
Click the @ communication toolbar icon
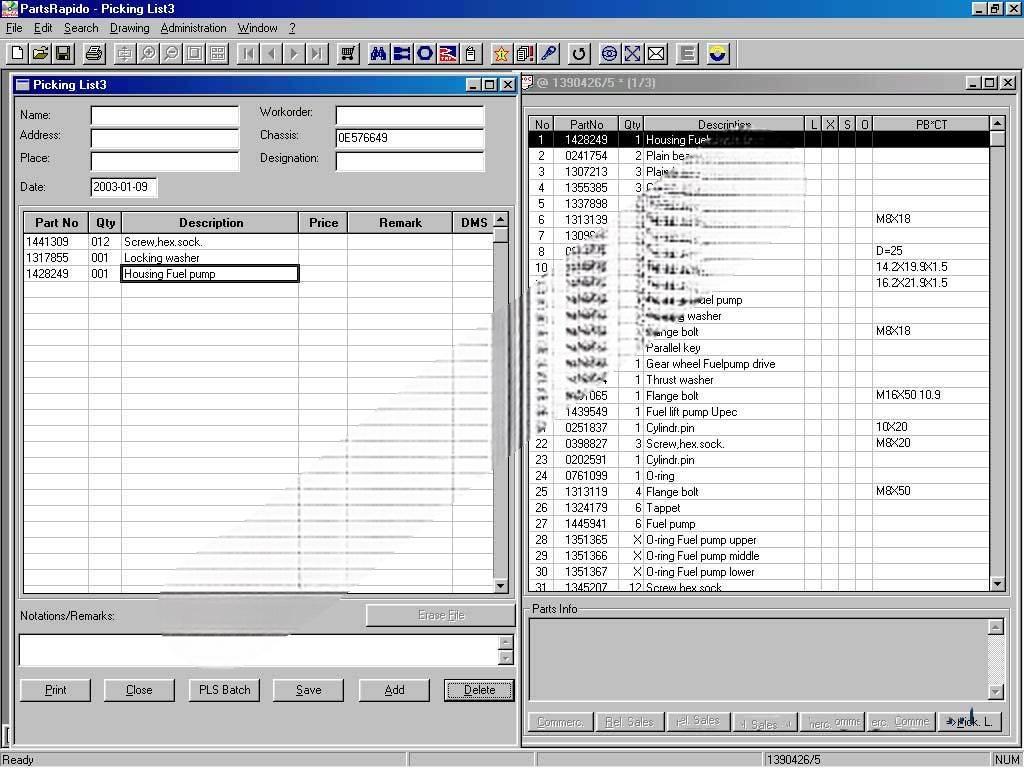tap(609, 53)
